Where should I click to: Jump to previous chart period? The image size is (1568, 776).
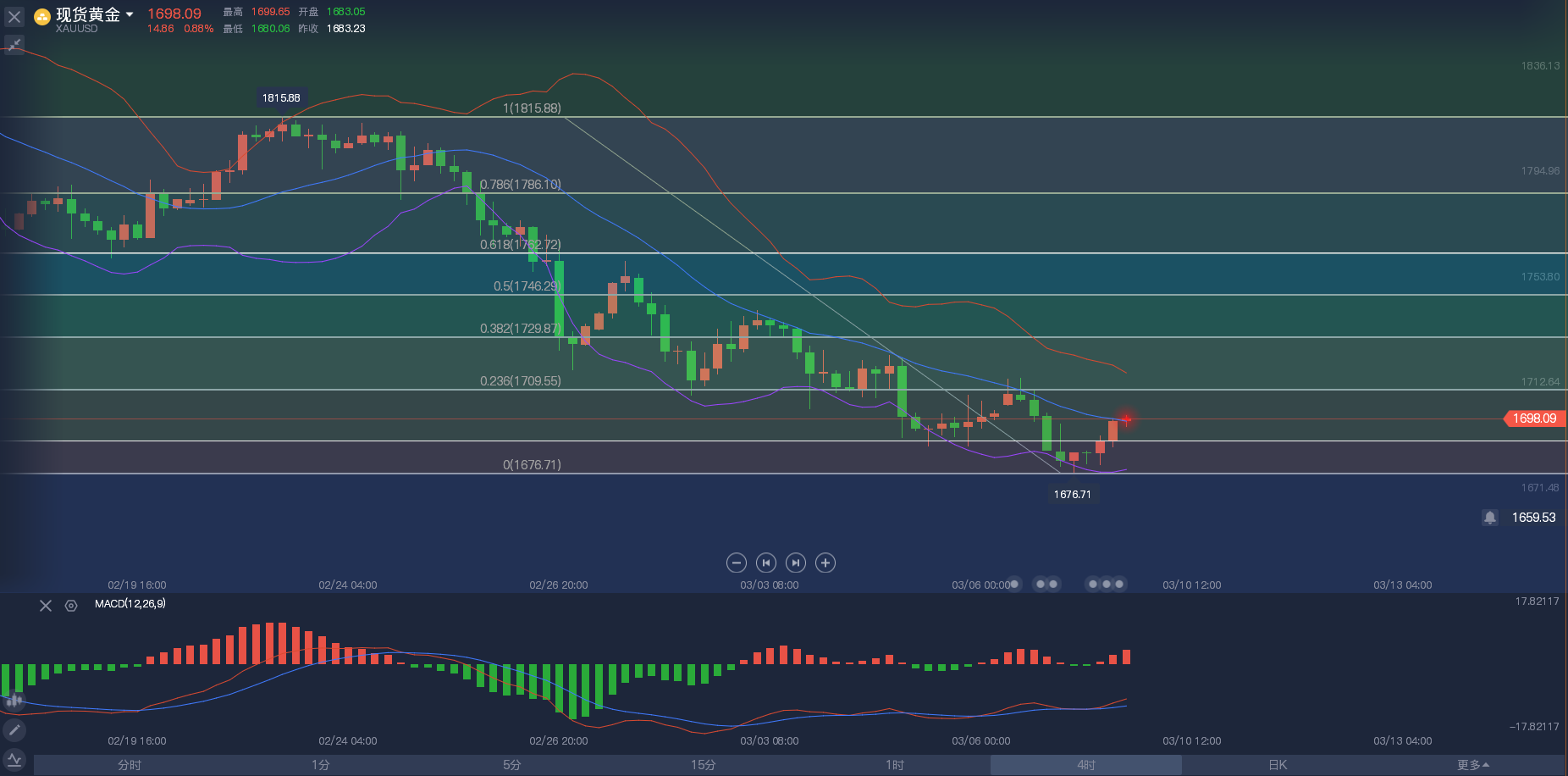tap(766, 563)
